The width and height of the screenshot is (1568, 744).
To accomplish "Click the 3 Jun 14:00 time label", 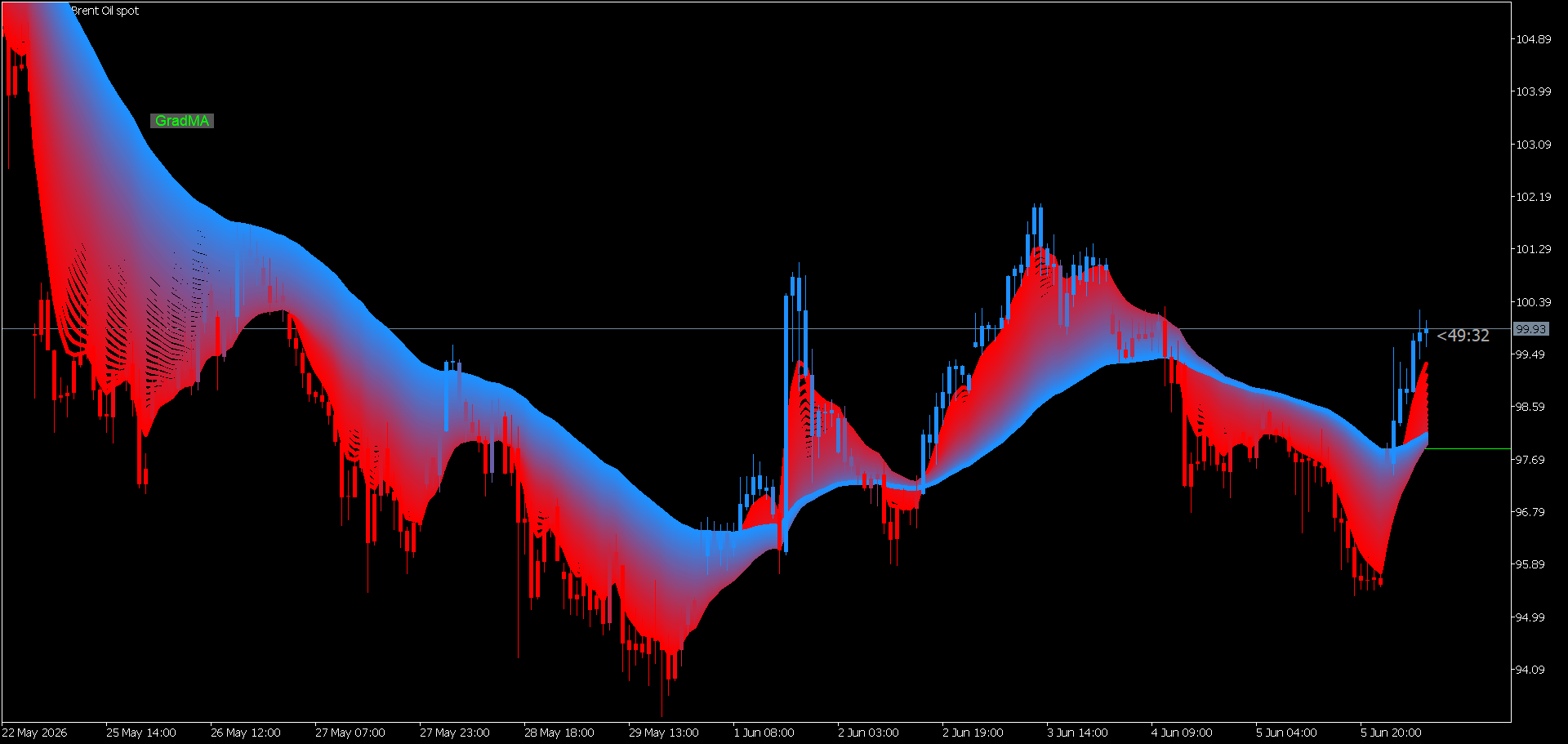I will (x=1077, y=733).
